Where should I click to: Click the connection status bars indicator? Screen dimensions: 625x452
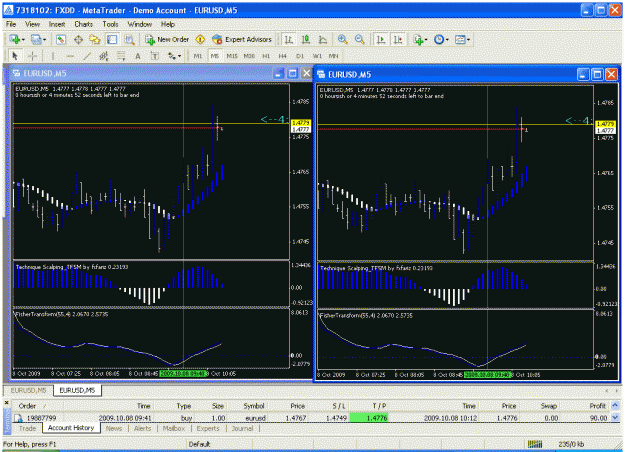[x=535, y=444]
